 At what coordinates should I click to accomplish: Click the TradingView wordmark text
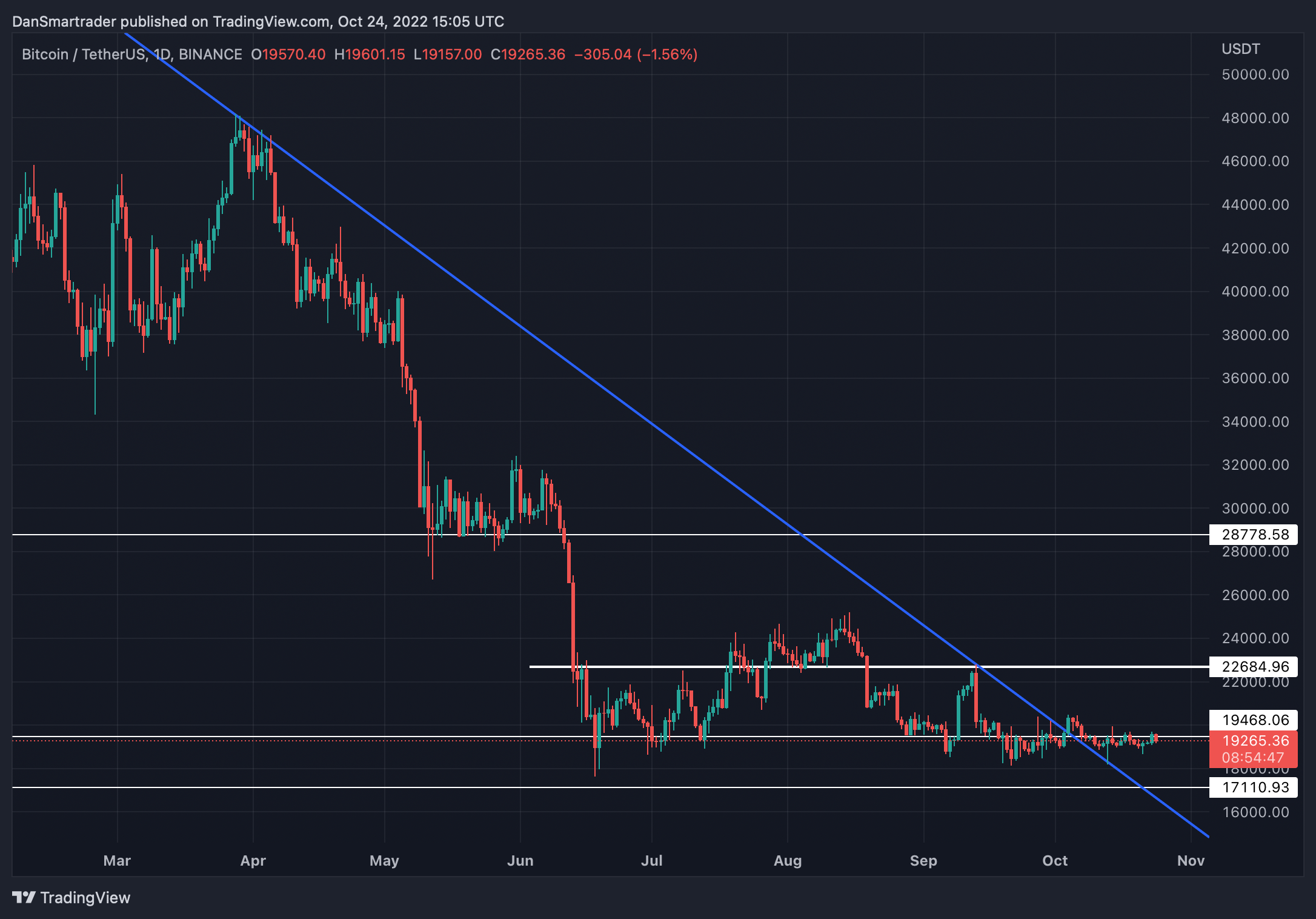click(85, 898)
